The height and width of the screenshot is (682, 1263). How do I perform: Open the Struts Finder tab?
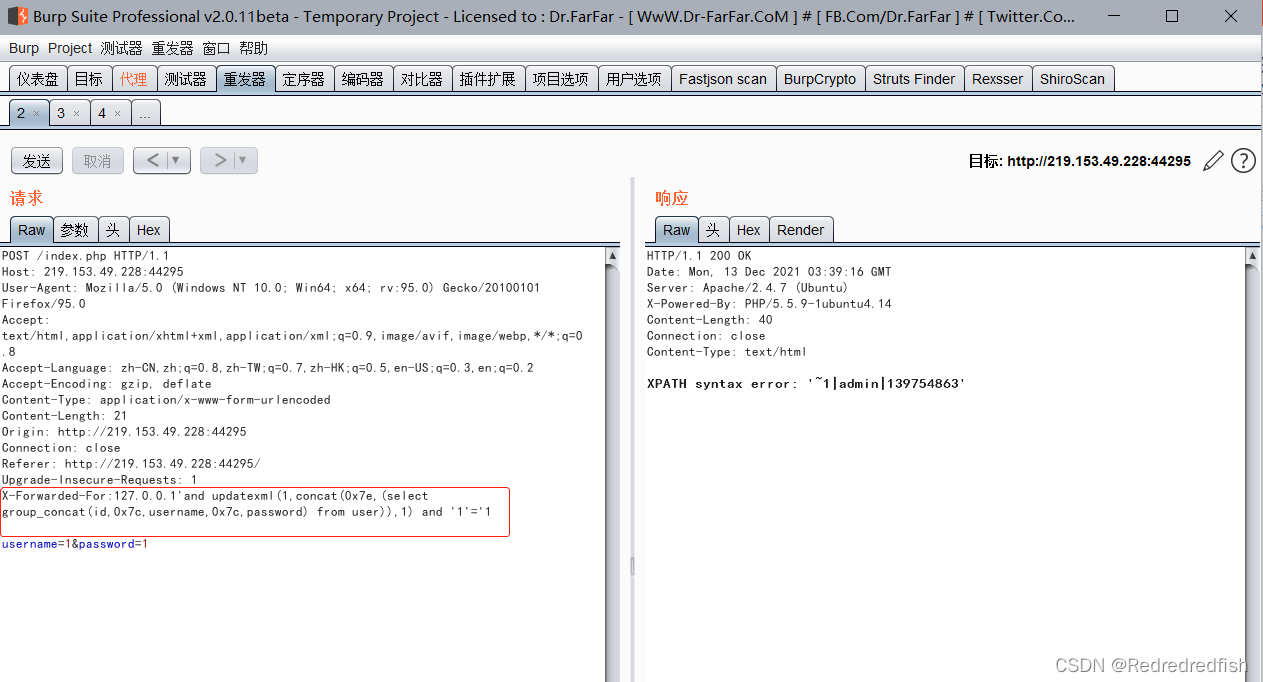(914, 79)
